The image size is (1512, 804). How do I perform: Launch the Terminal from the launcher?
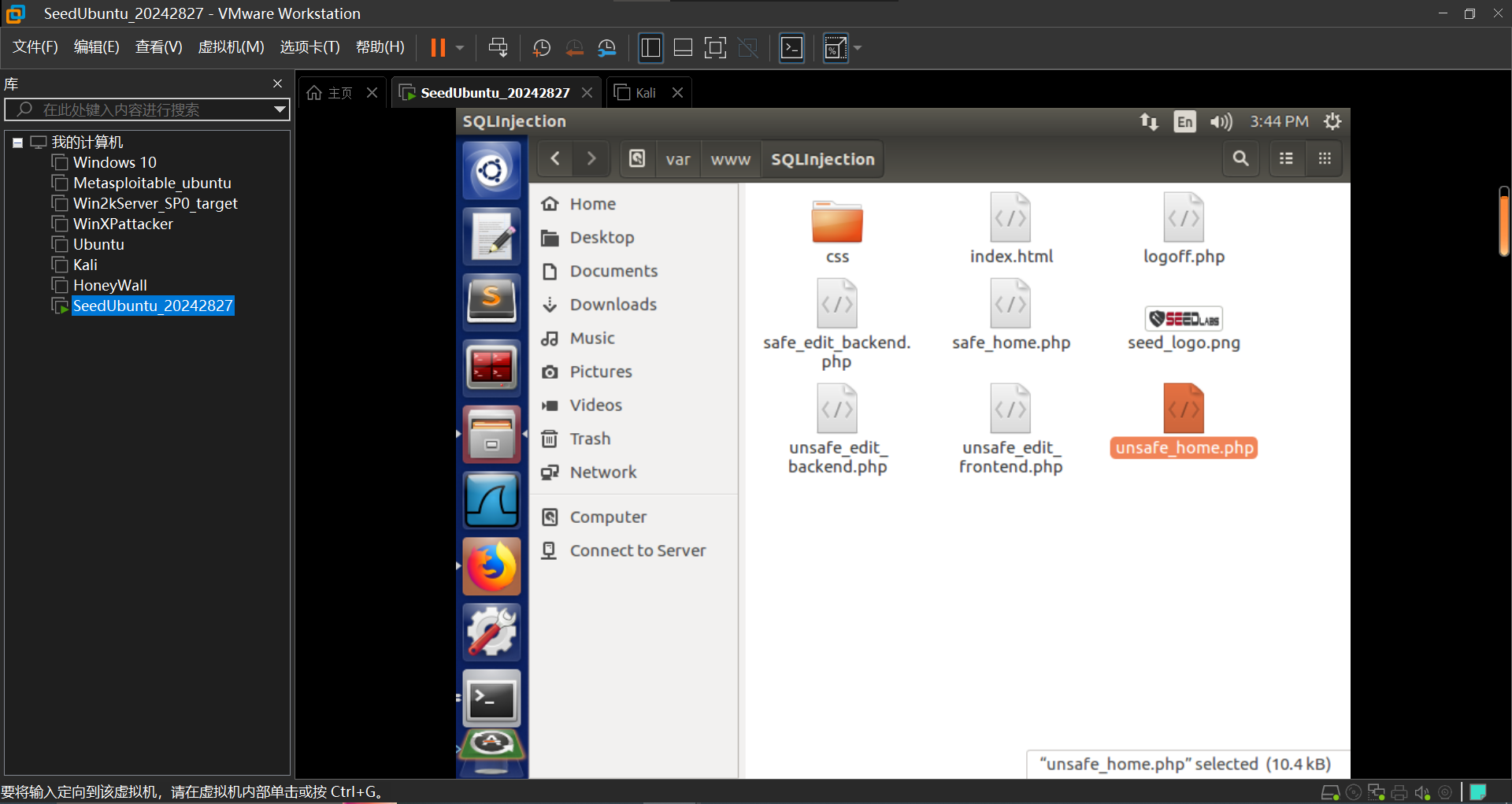[x=491, y=698]
